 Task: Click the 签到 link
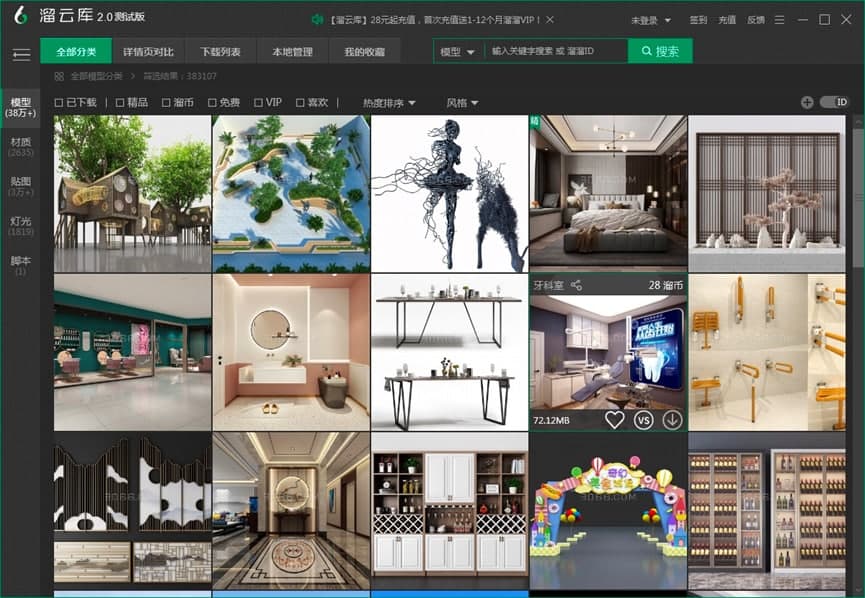(x=698, y=20)
